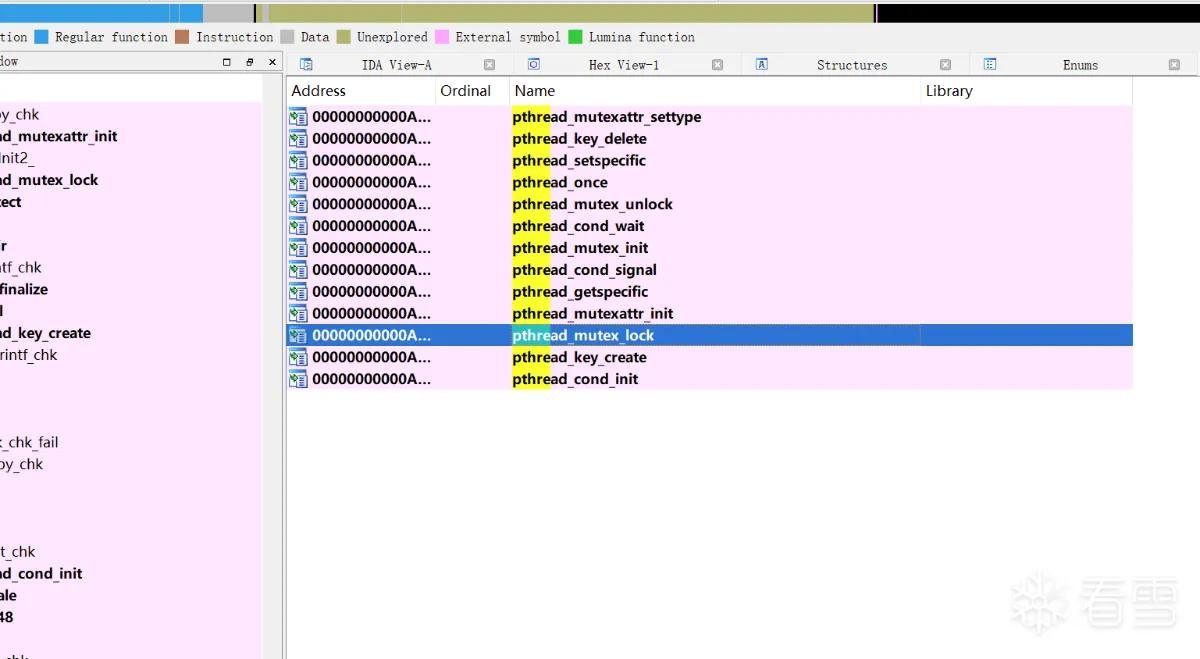The width and height of the screenshot is (1200, 659).
Task: Close the Enums tab
Action: click(1174, 65)
